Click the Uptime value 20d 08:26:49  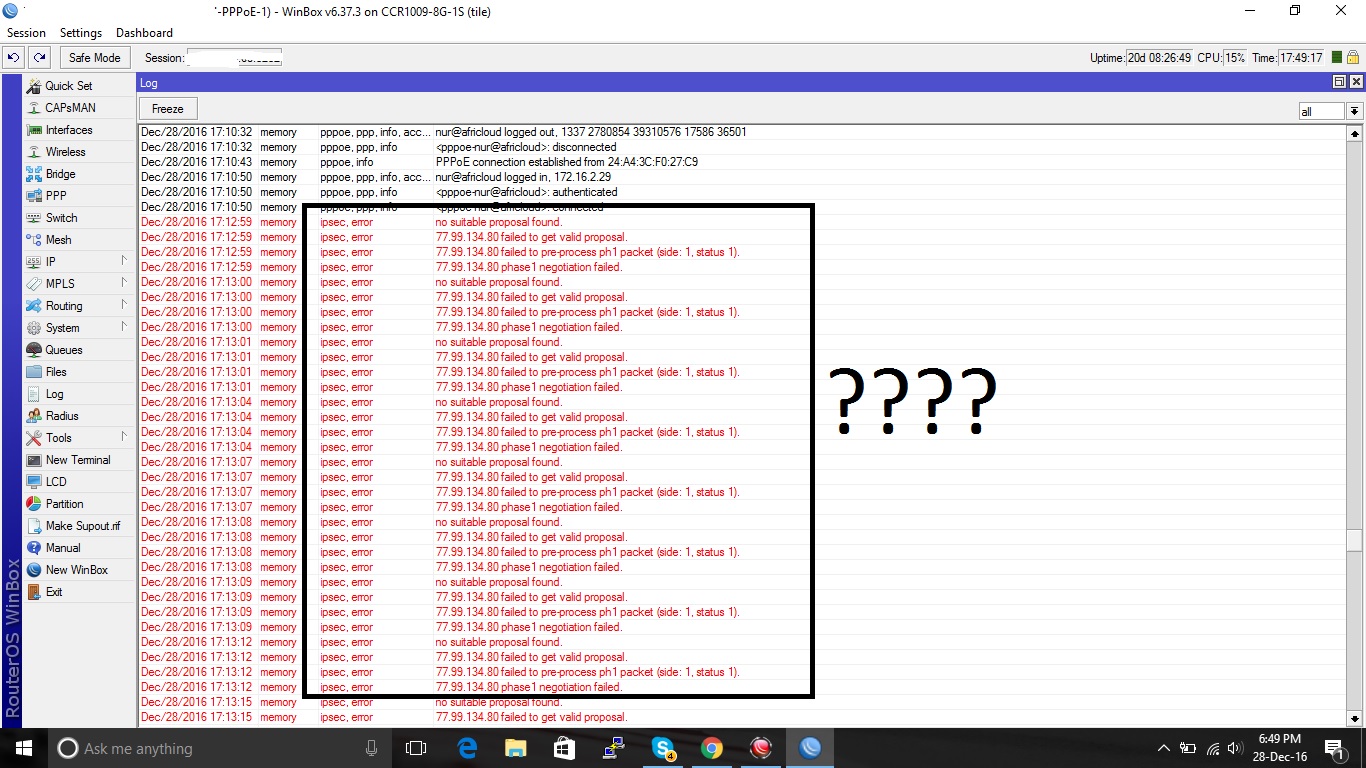(x=1160, y=58)
